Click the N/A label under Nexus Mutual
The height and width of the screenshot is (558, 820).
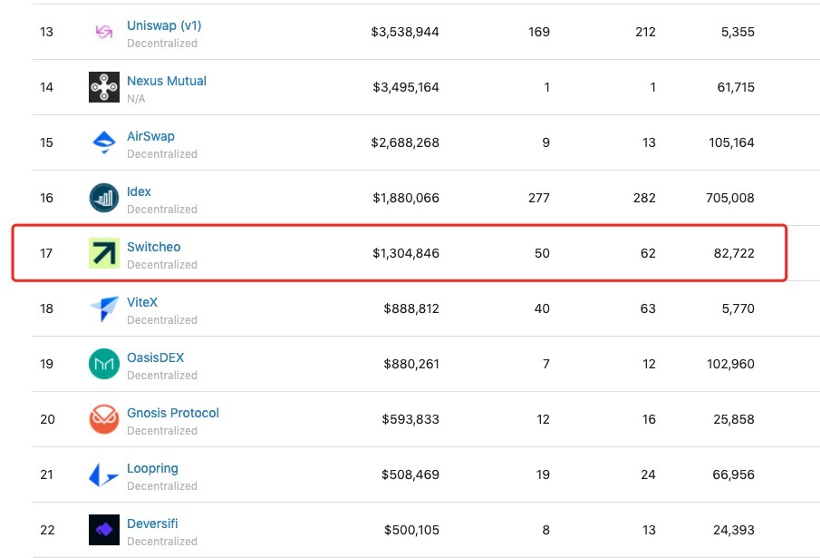(136, 99)
